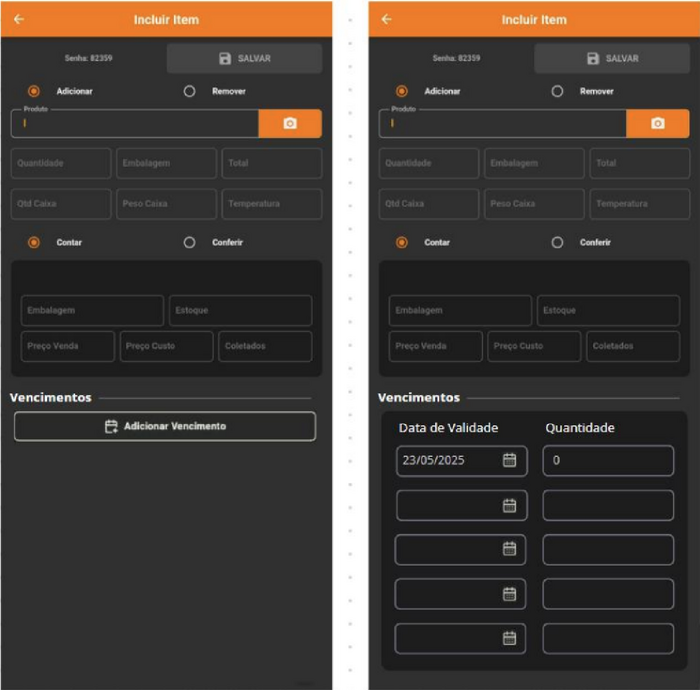Select the Remover radio on the left screen
Screen dimensions: 700x690
click(190, 91)
